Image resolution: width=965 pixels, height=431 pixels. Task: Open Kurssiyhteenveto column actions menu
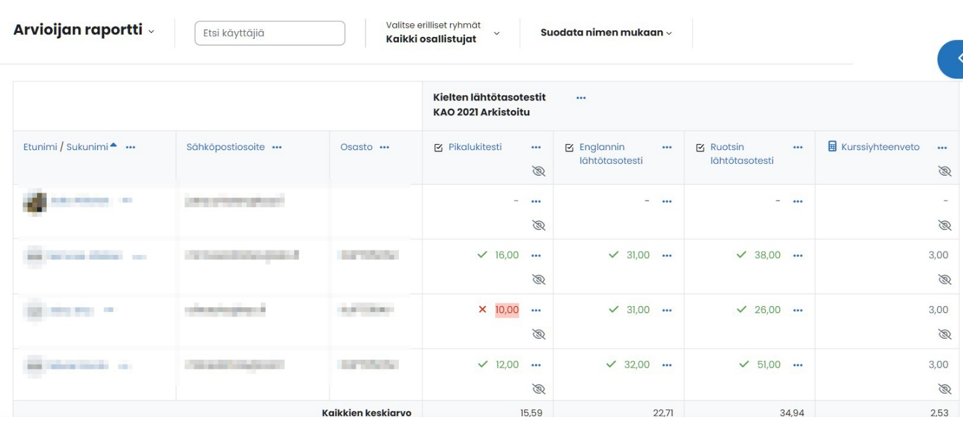click(942, 148)
